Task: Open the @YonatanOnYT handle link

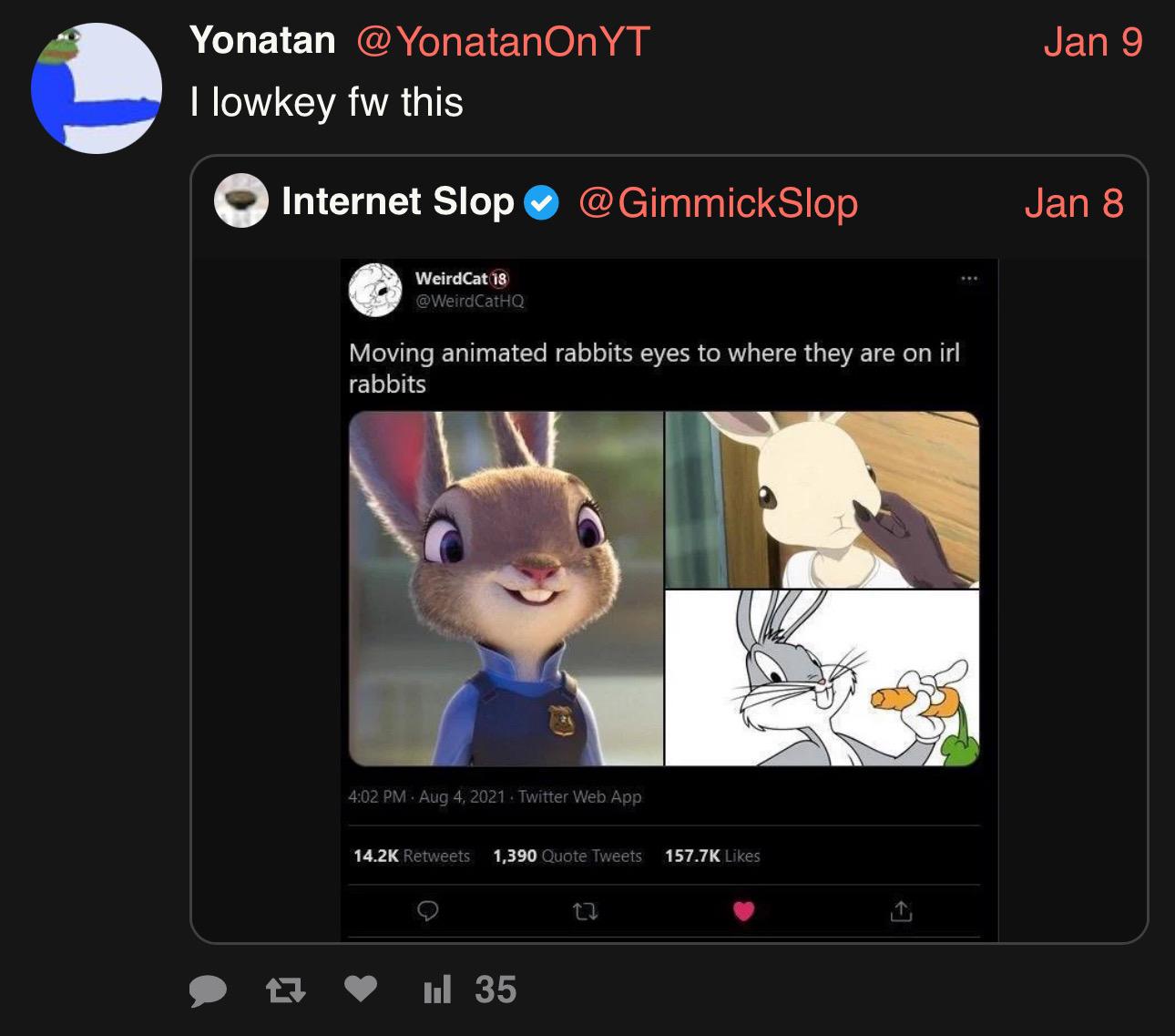Action: point(503,41)
